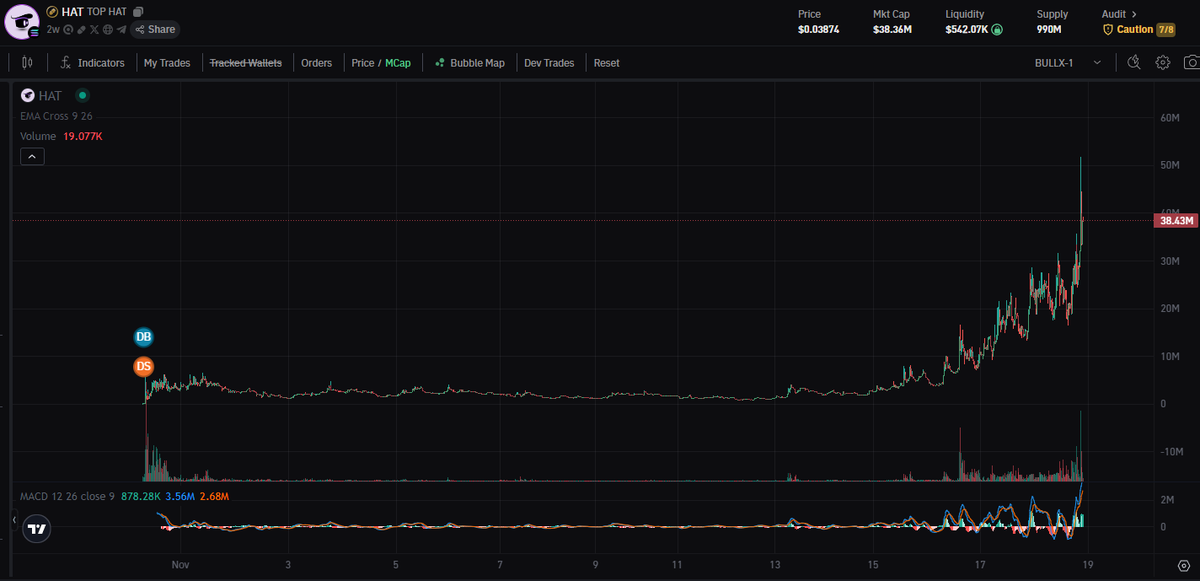Click the volume value 19.077K
Image resolution: width=1200 pixels, height=581 pixels.
(x=83, y=136)
